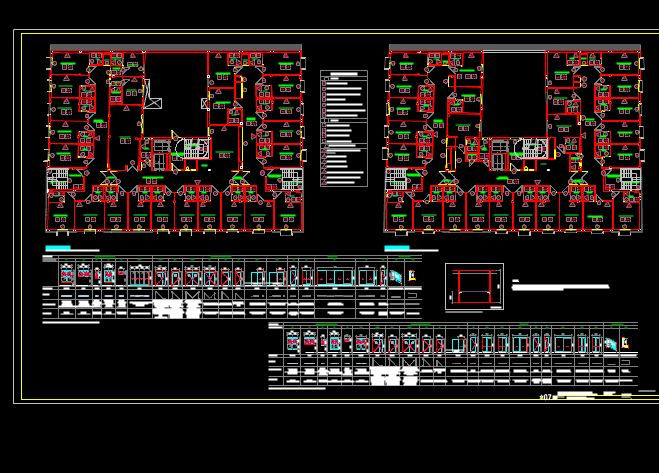659x473 pixels.
Task: Select the yellow door symbol ending the upper schedule
Action: [x=413, y=276]
